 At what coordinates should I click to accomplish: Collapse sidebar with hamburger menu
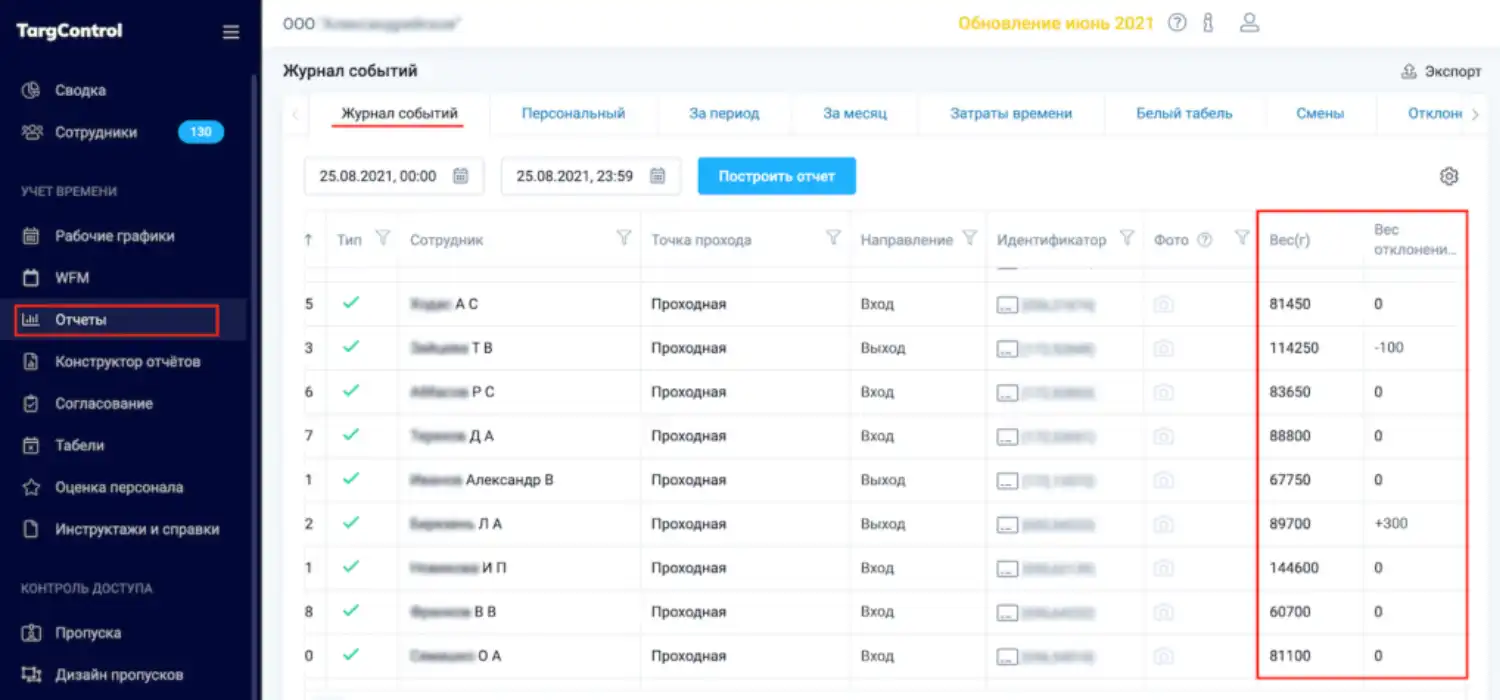[x=231, y=31]
